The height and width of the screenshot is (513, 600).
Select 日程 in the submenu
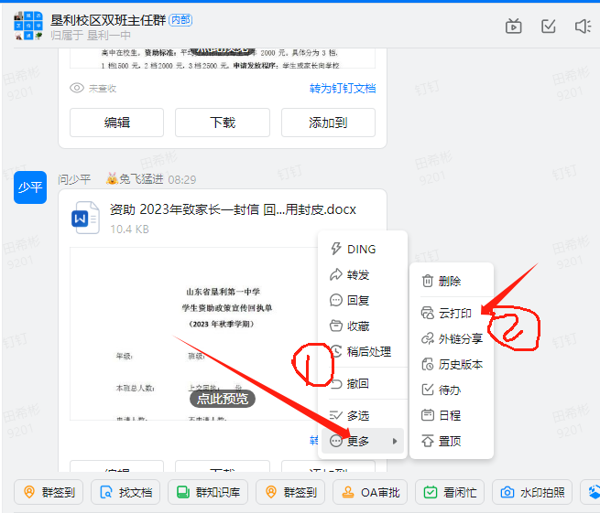(x=452, y=415)
